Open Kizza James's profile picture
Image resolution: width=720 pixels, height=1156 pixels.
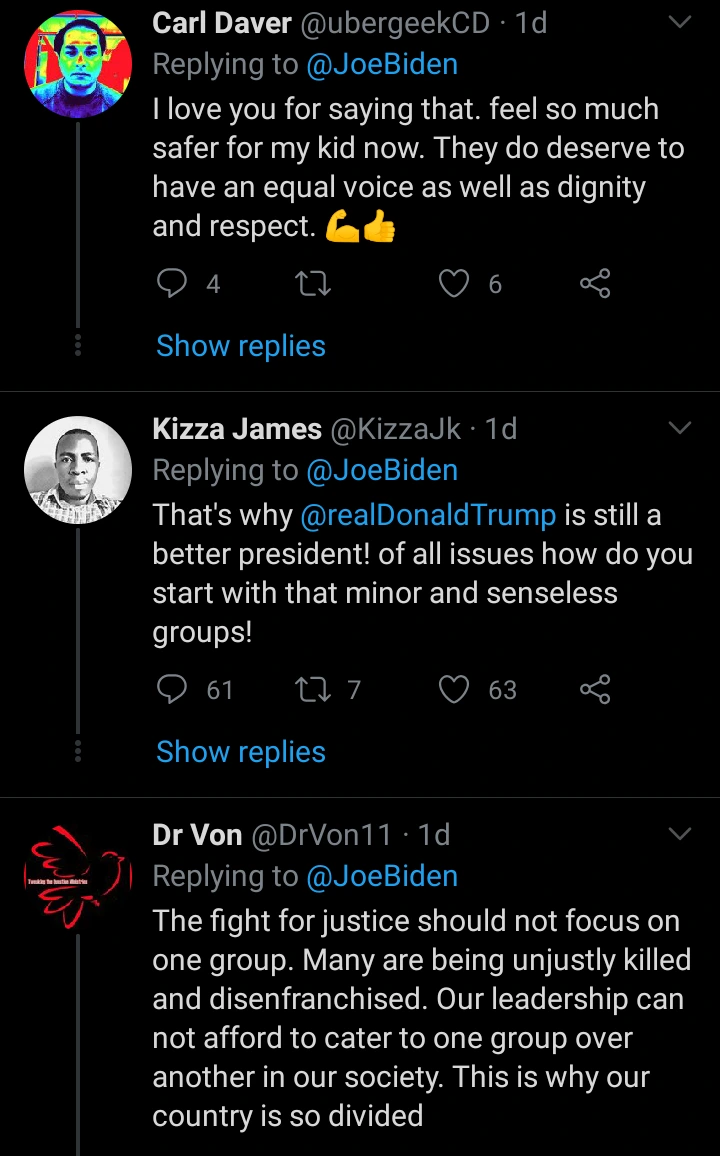point(78,471)
